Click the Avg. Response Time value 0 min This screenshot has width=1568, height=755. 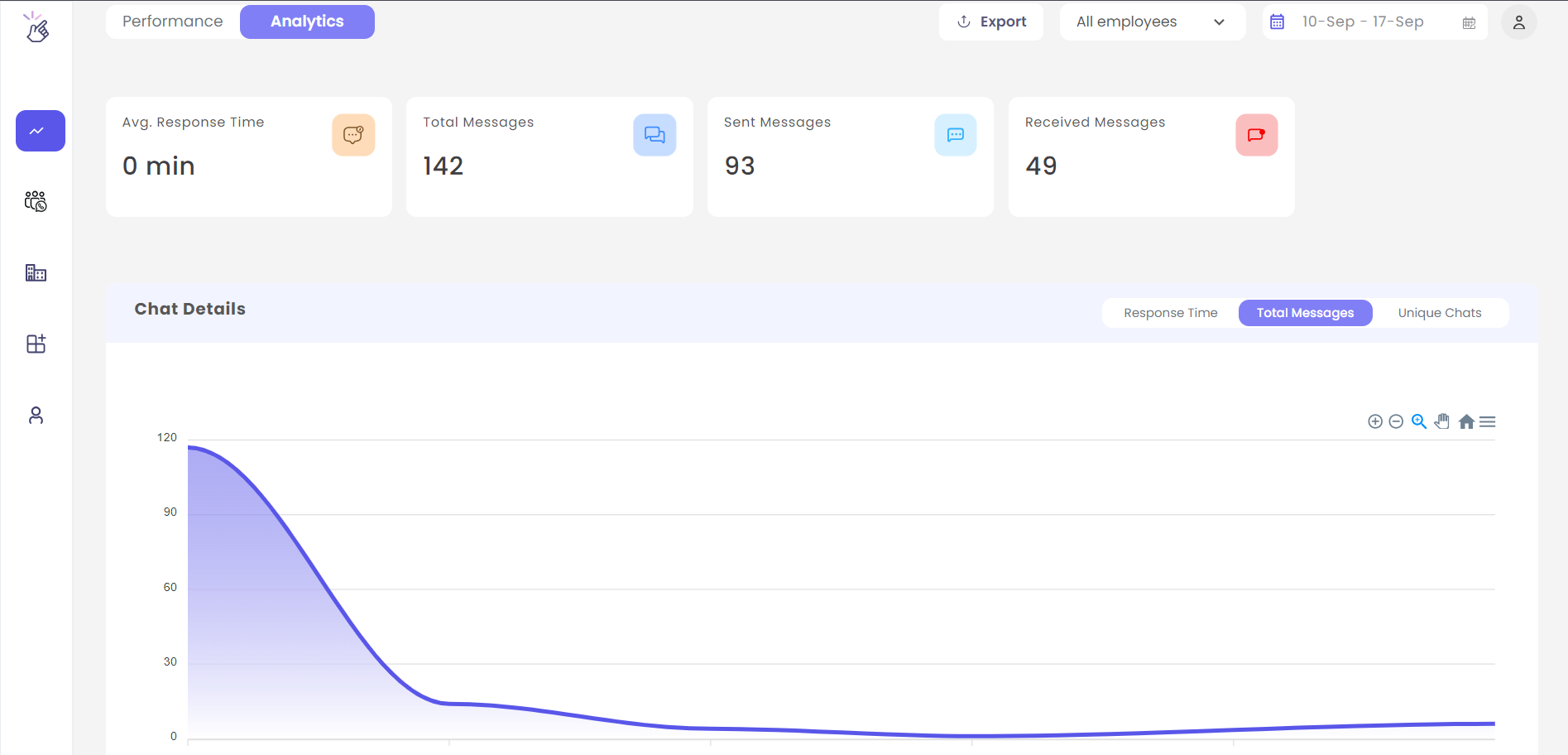coord(159,166)
